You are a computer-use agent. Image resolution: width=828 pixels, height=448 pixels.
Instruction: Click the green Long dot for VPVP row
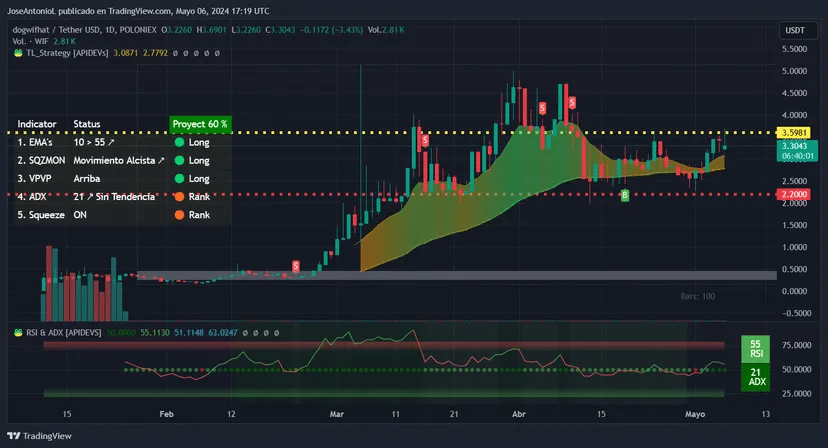(x=180, y=179)
